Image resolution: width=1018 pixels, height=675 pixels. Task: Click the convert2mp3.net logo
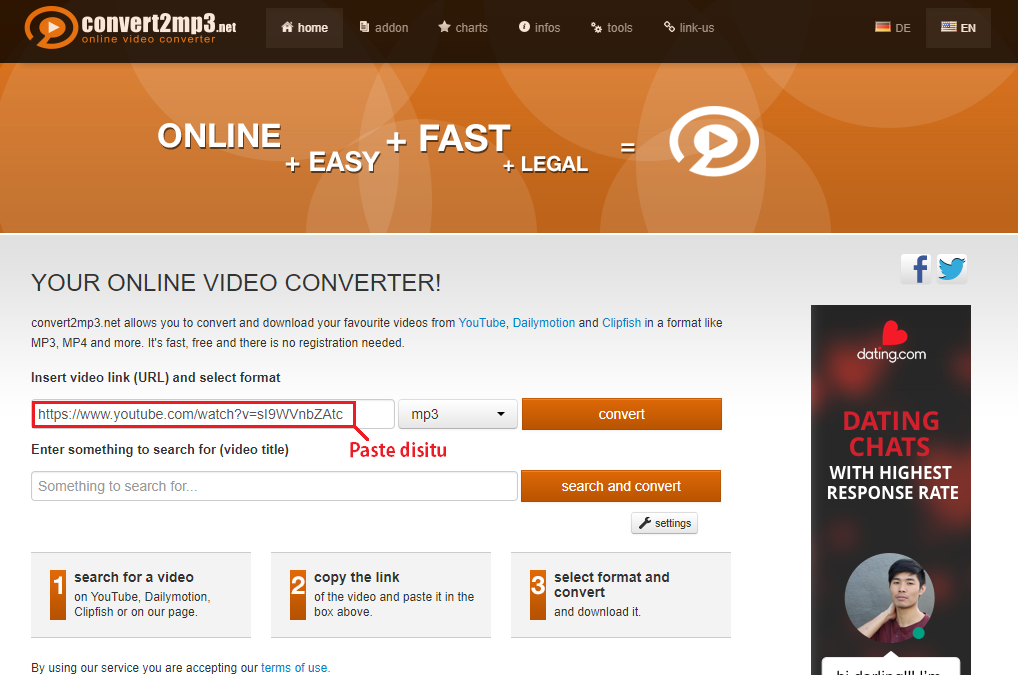point(130,27)
